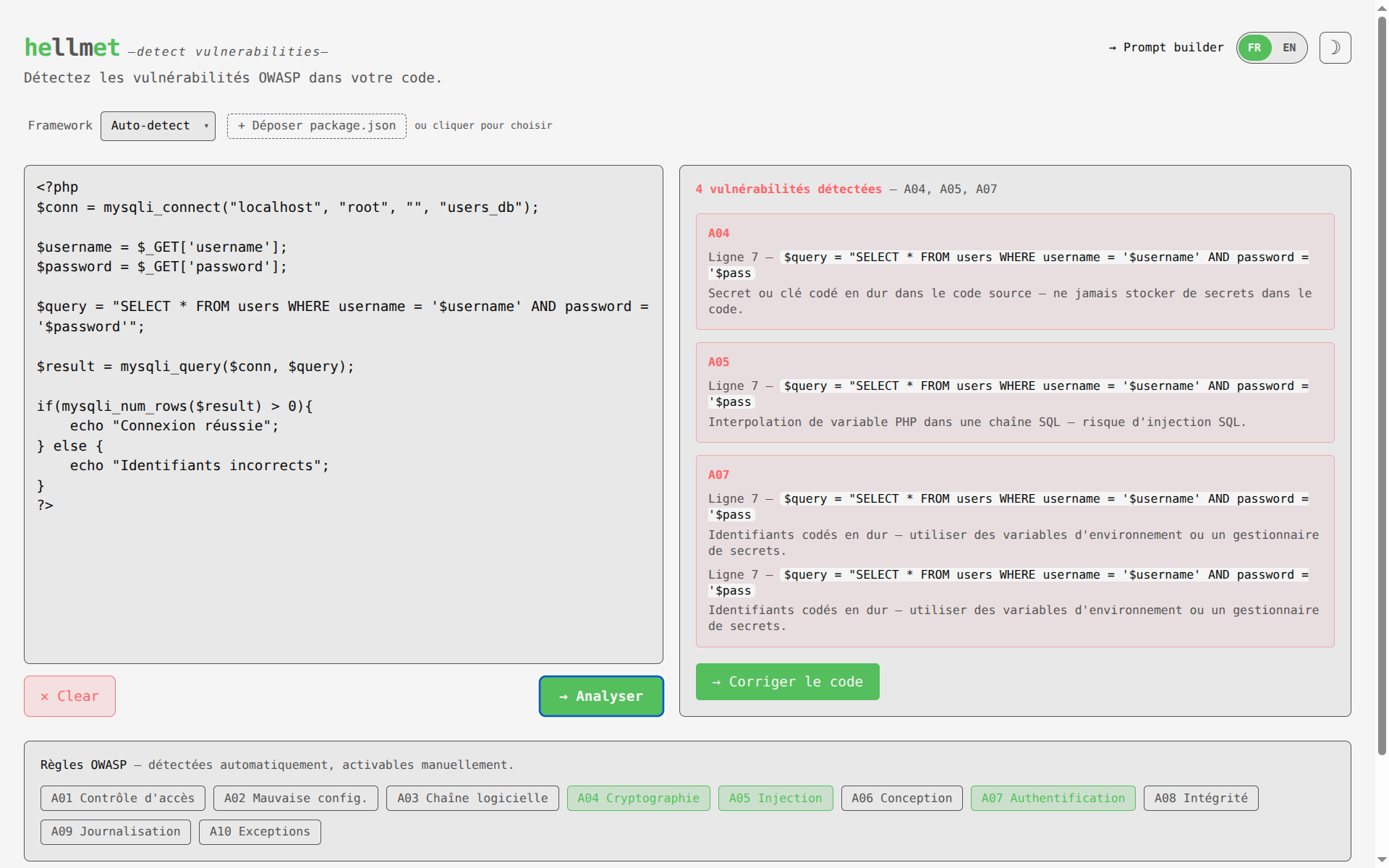1389x868 pixels.
Task: Enable the A03 Chaîne logicielle rule
Action: [472, 798]
